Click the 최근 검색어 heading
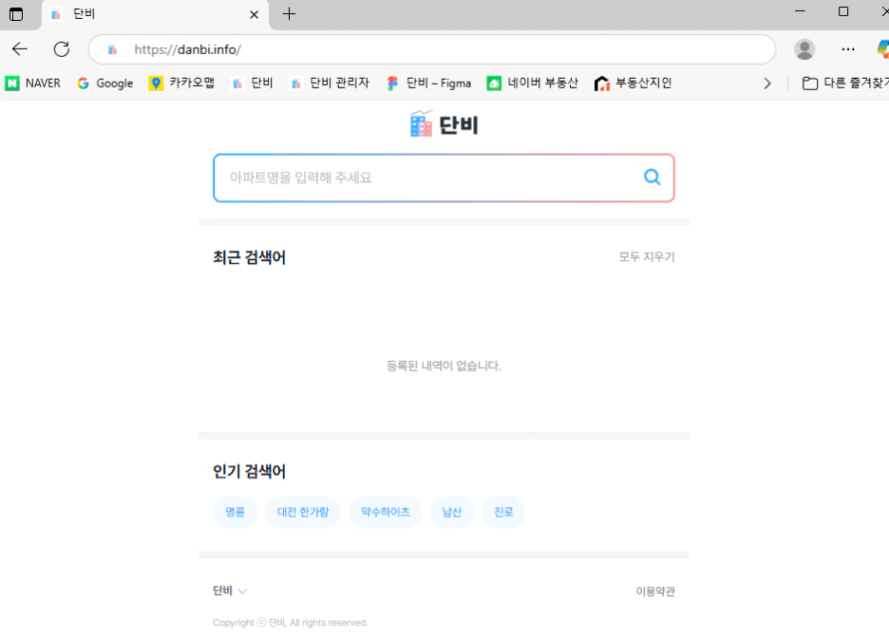 tap(249, 257)
